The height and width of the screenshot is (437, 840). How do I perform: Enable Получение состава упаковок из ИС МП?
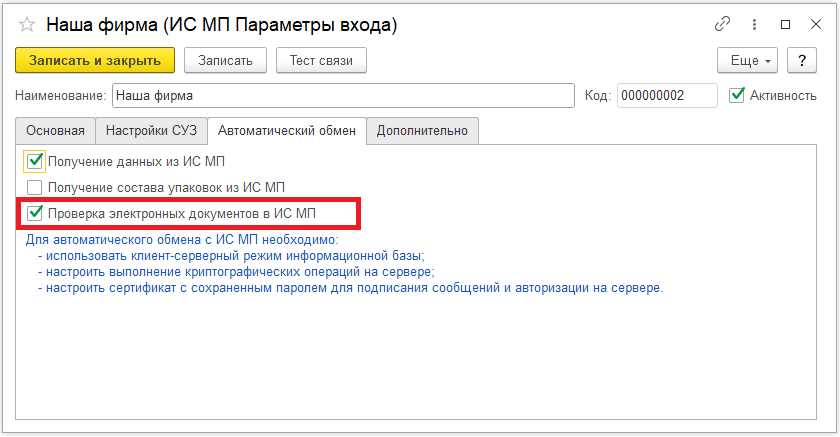pos(35,186)
